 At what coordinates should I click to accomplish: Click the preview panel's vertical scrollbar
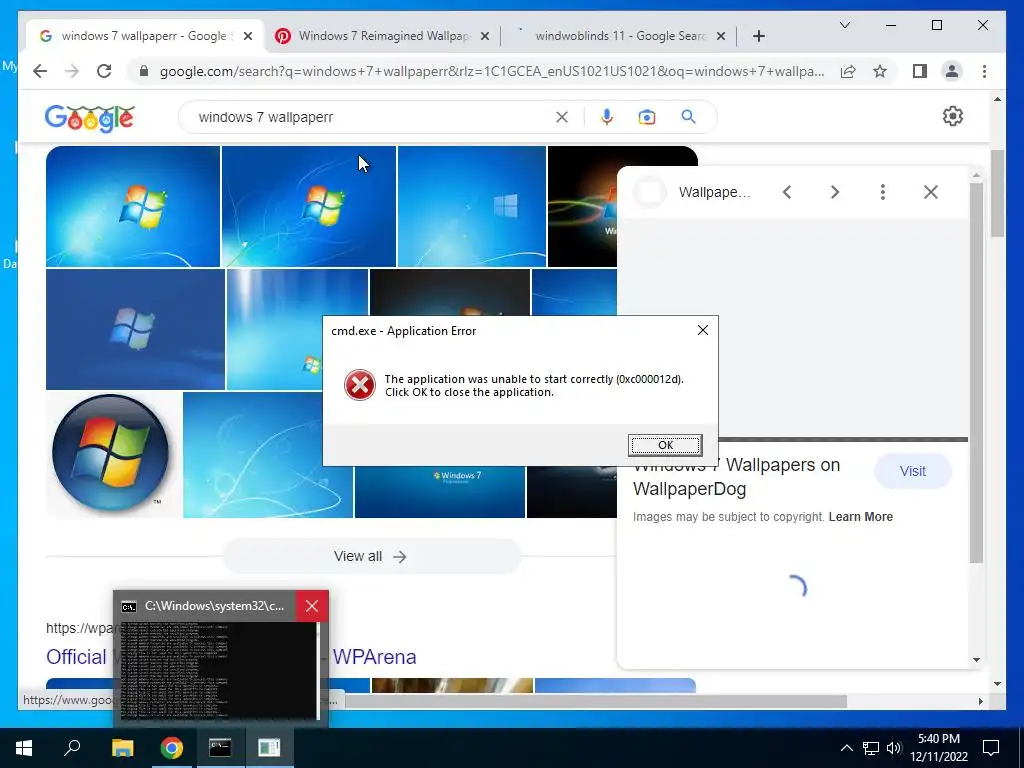click(976, 374)
